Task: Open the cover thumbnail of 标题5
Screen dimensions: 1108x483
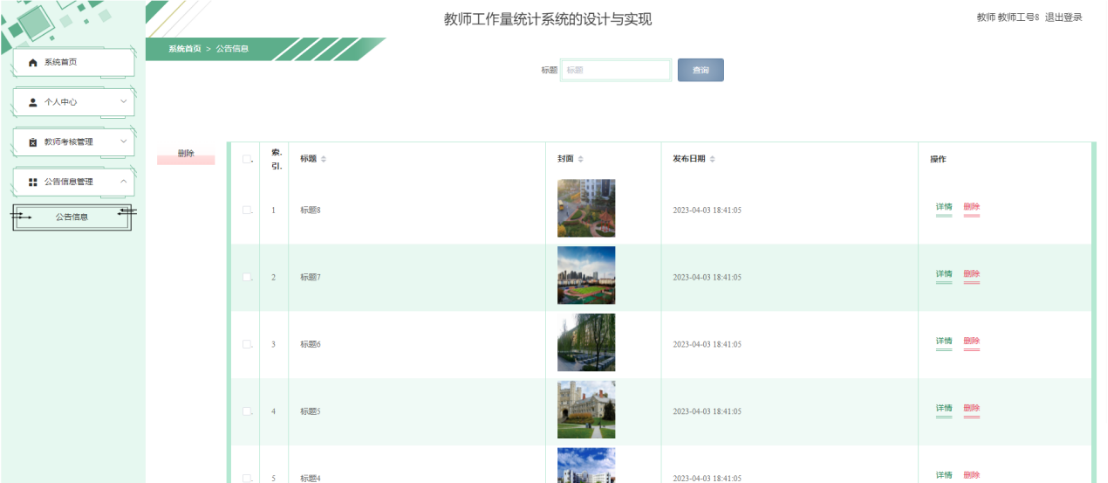Action: click(586, 410)
